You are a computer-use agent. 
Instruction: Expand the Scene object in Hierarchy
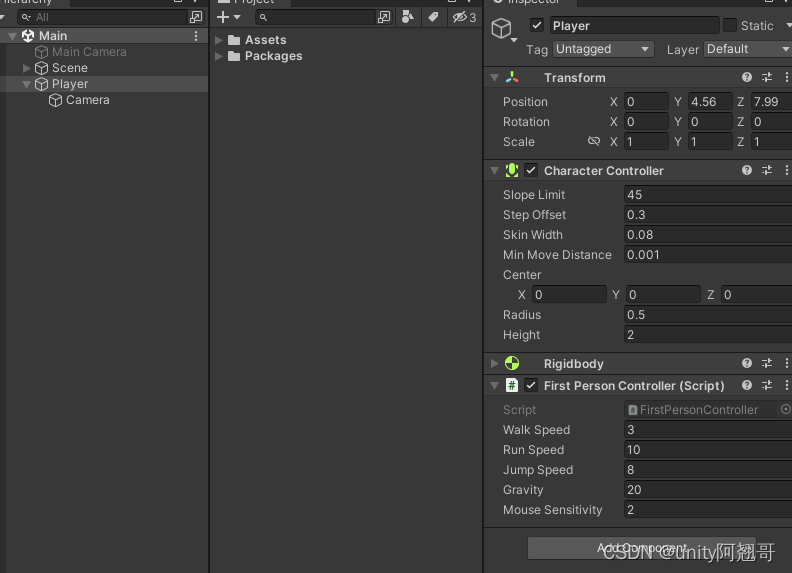point(27,68)
